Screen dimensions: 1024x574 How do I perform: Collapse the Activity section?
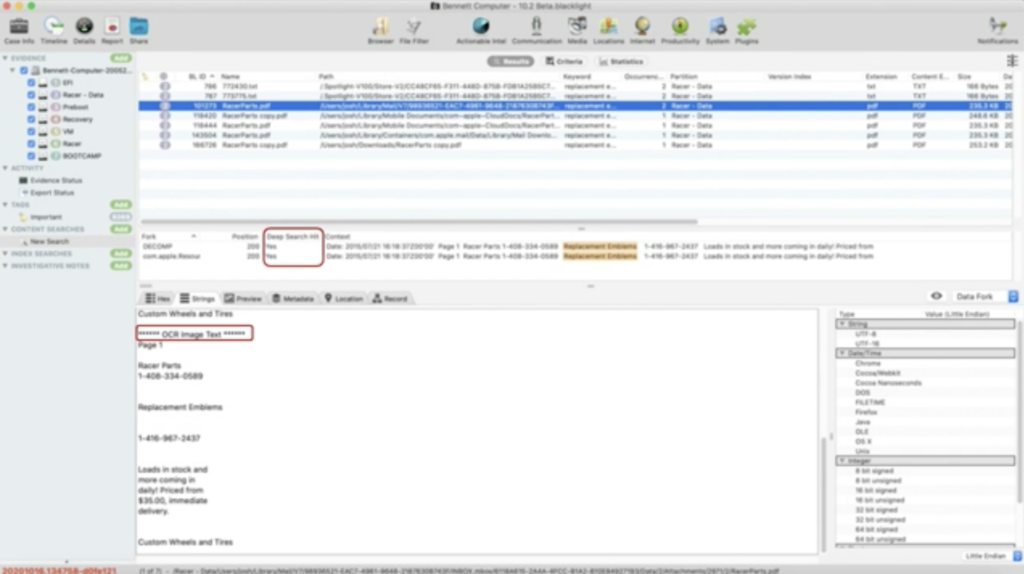[5, 168]
